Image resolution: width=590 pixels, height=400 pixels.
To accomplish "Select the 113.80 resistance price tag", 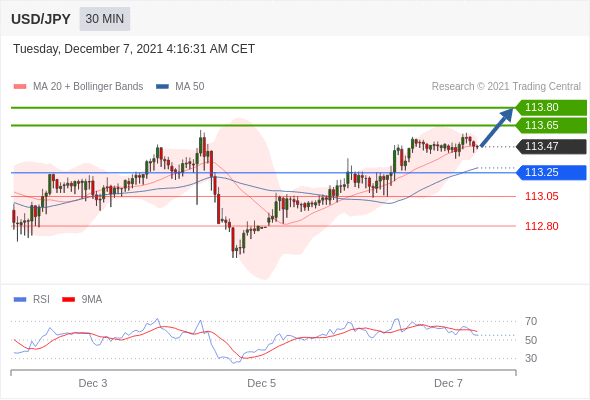I will [551, 107].
